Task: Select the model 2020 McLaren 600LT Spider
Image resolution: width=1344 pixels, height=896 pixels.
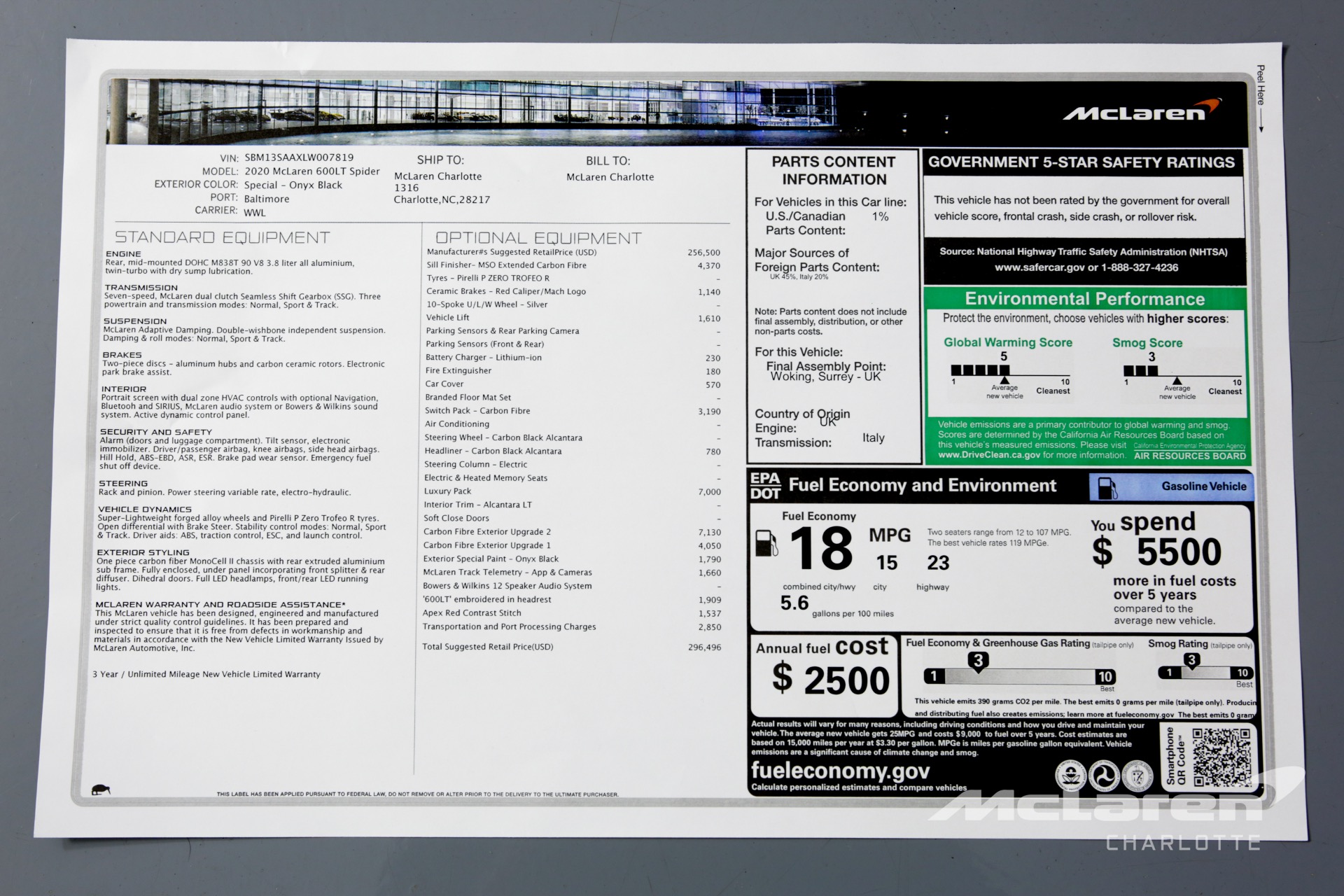Action: (312, 171)
